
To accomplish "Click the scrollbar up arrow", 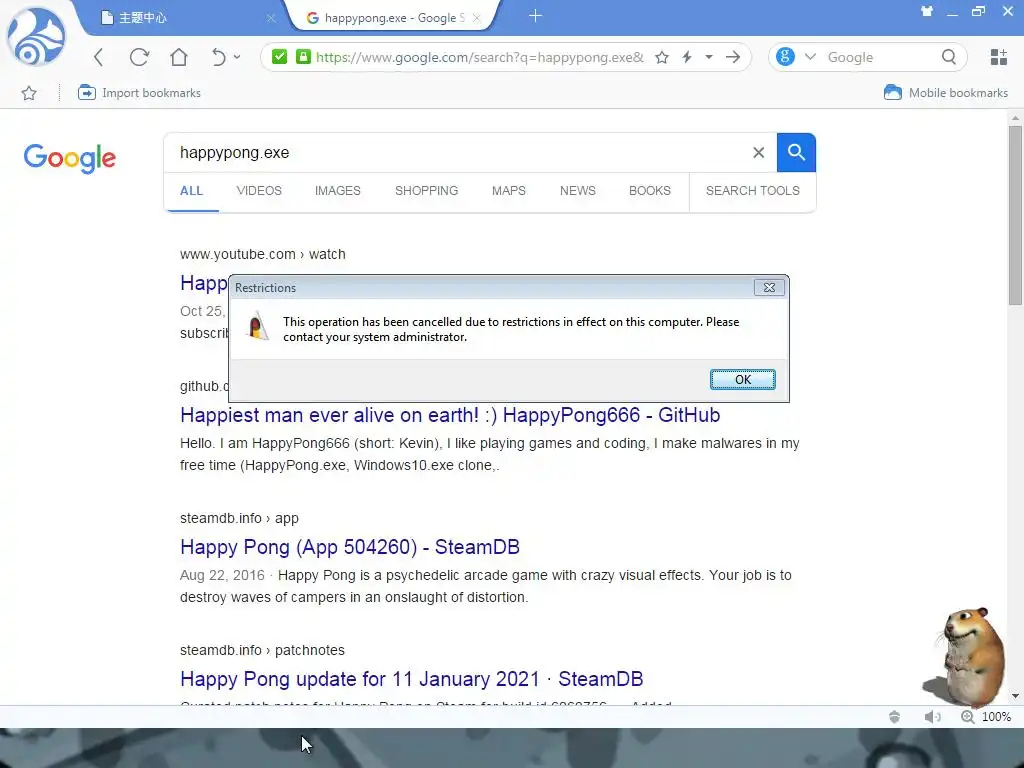I will point(1015,118).
